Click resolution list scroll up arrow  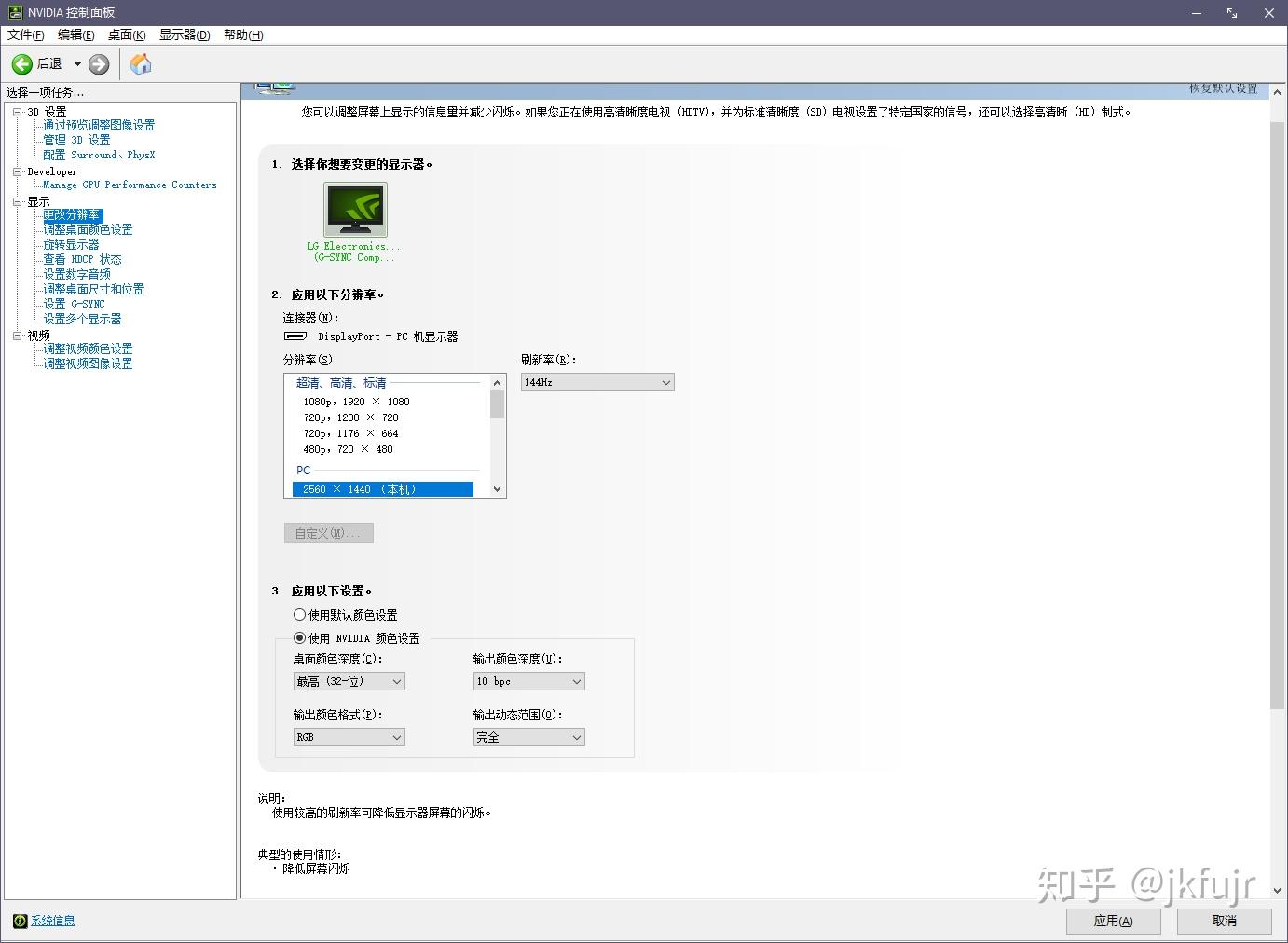click(x=497, y=382)
